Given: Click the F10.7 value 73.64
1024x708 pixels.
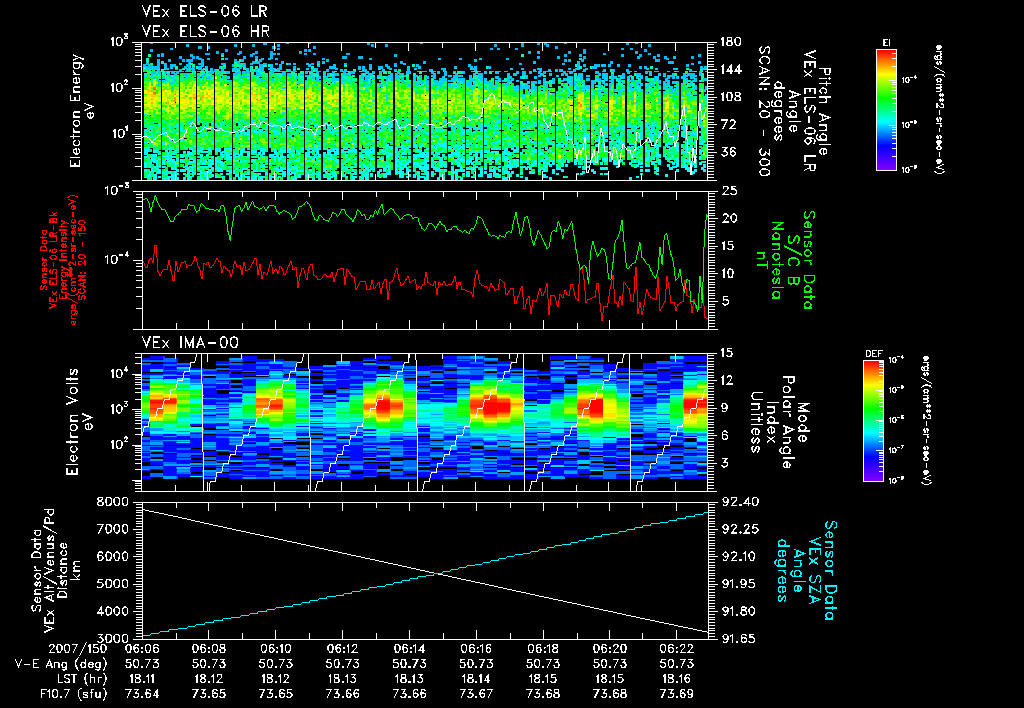Looking at the screenshot, I should (142, 694).
